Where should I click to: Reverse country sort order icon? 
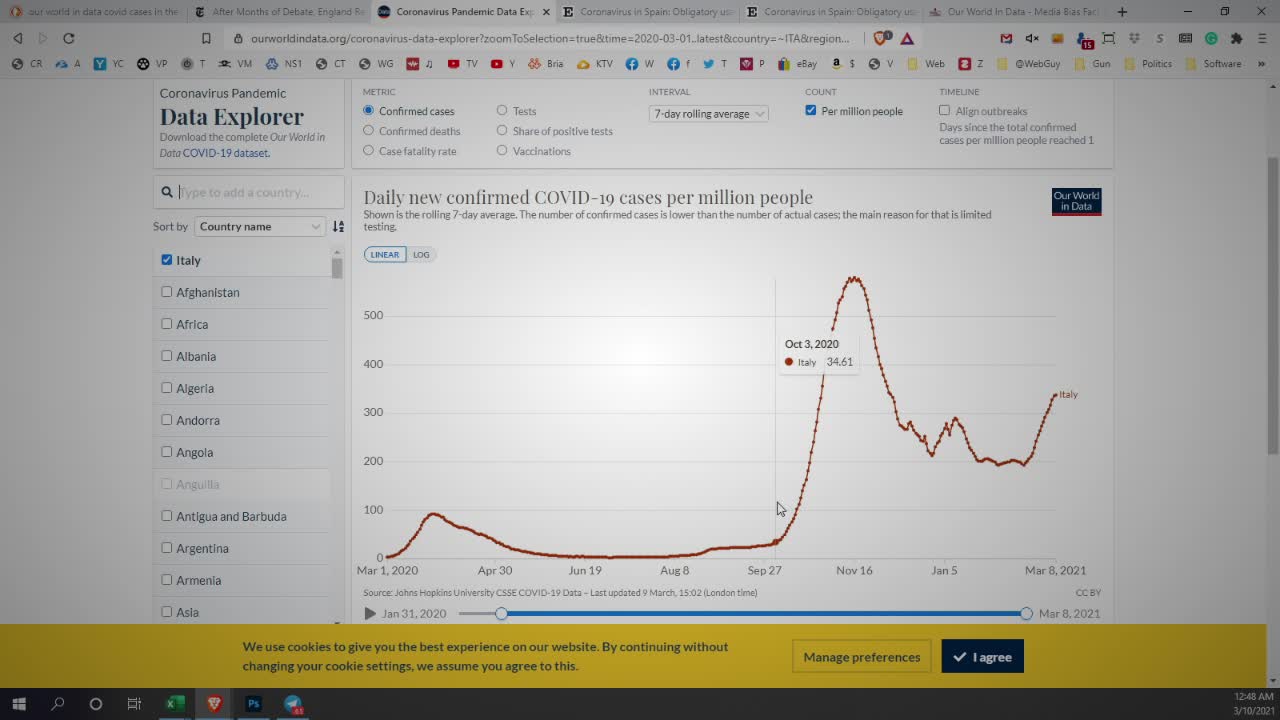338,227
